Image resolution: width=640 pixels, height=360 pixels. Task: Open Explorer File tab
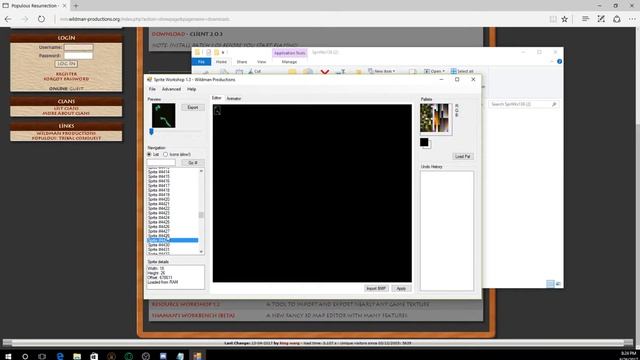coord(201,62)
